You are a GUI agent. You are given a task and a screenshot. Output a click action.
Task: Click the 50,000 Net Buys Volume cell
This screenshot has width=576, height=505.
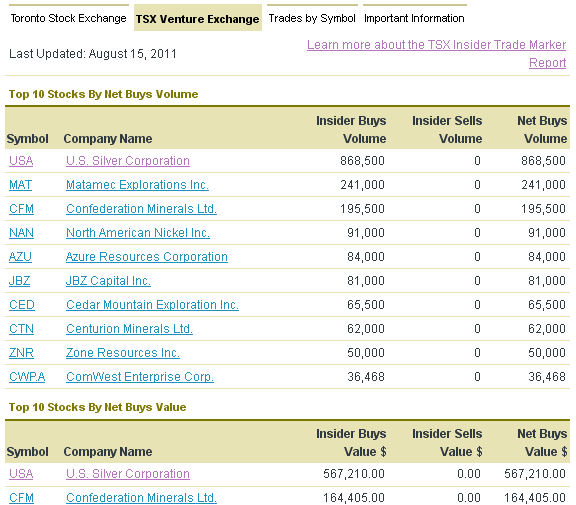point(547,353)
